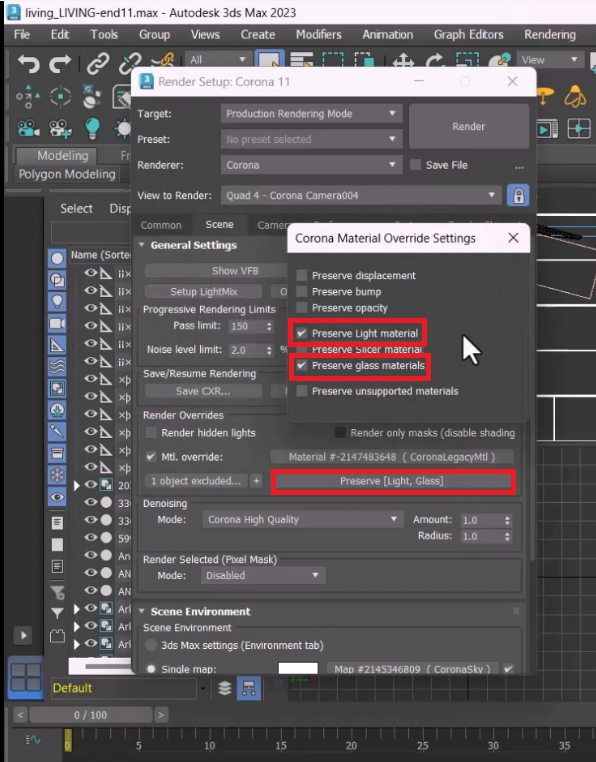
Task: Toggle the Mtl. override checkbox
Action: pos(151,457)
